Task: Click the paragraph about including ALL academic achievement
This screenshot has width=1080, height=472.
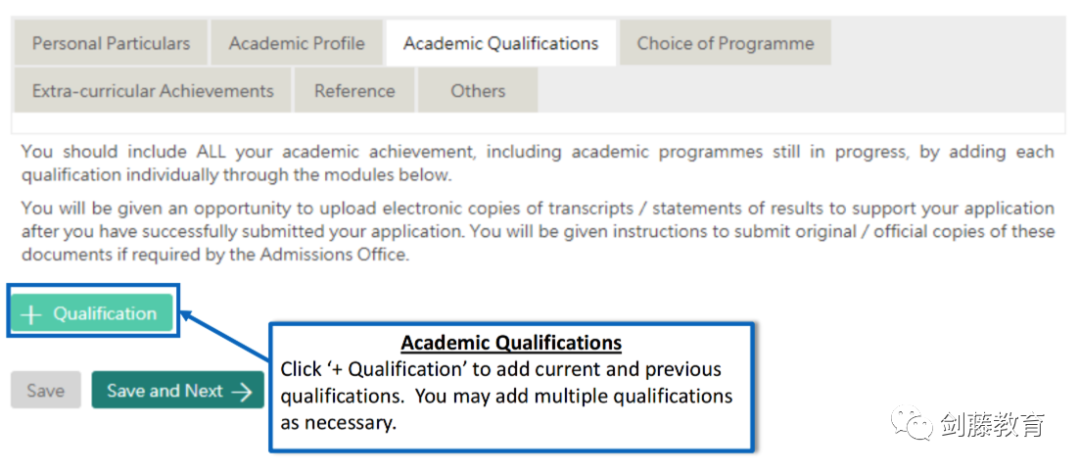Action: pyautogui.click(x=537, y=163)
